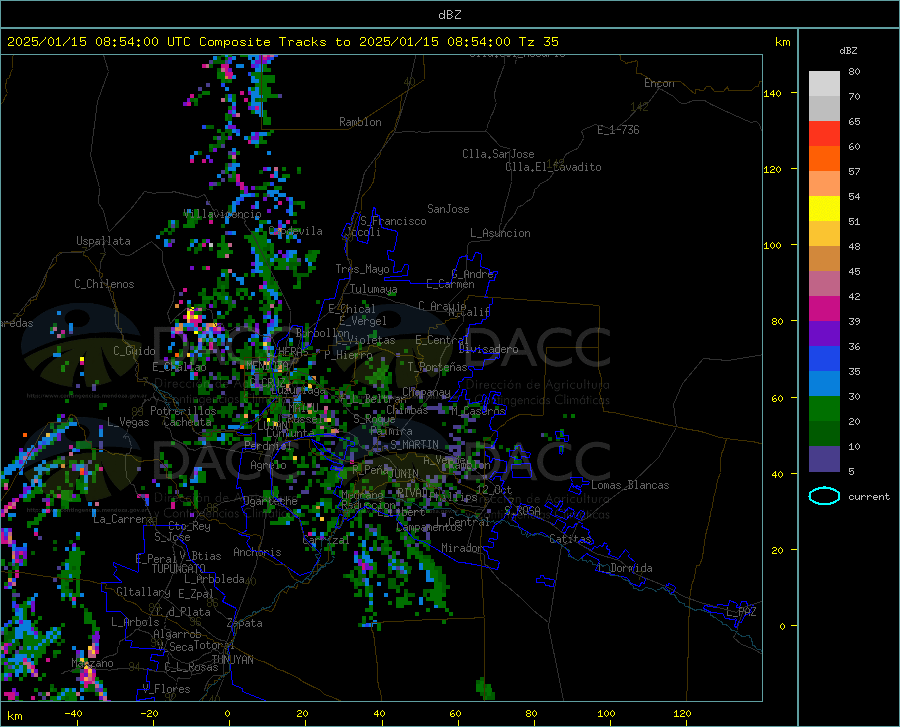Click the green 30 dBZ legend swatch
Viewport: 900px width, 727px height.
point(824,409)
